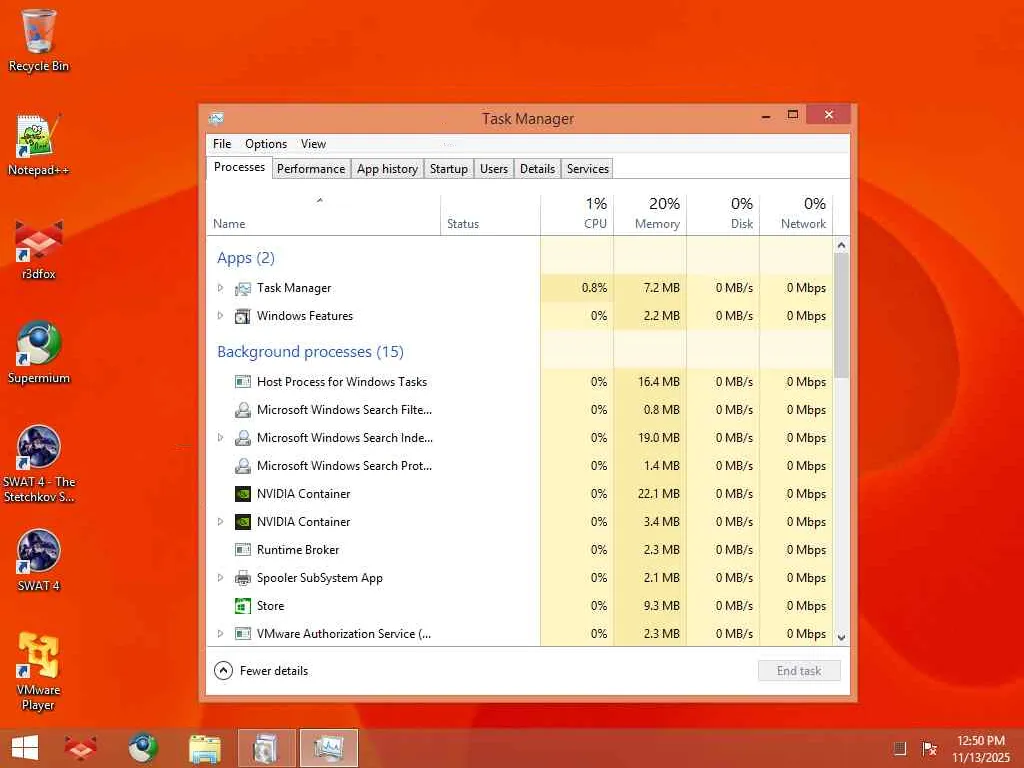Open the Action Center flag tray icon
Viewport: 1024px width, 768px height.
pyautogui.click(x=929, y=748)
